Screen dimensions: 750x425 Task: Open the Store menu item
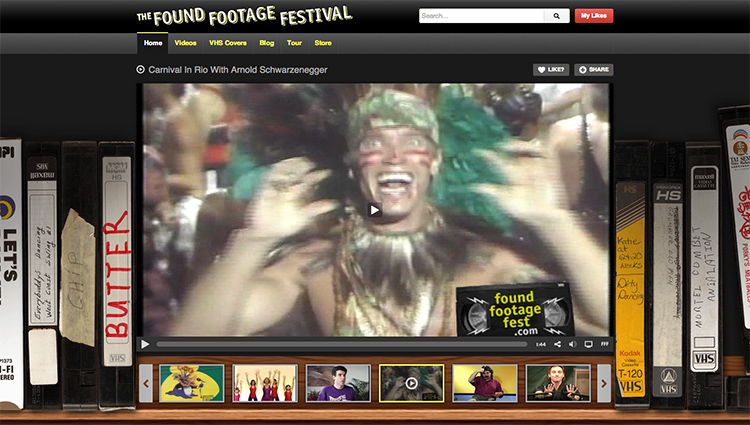(323, 43)
